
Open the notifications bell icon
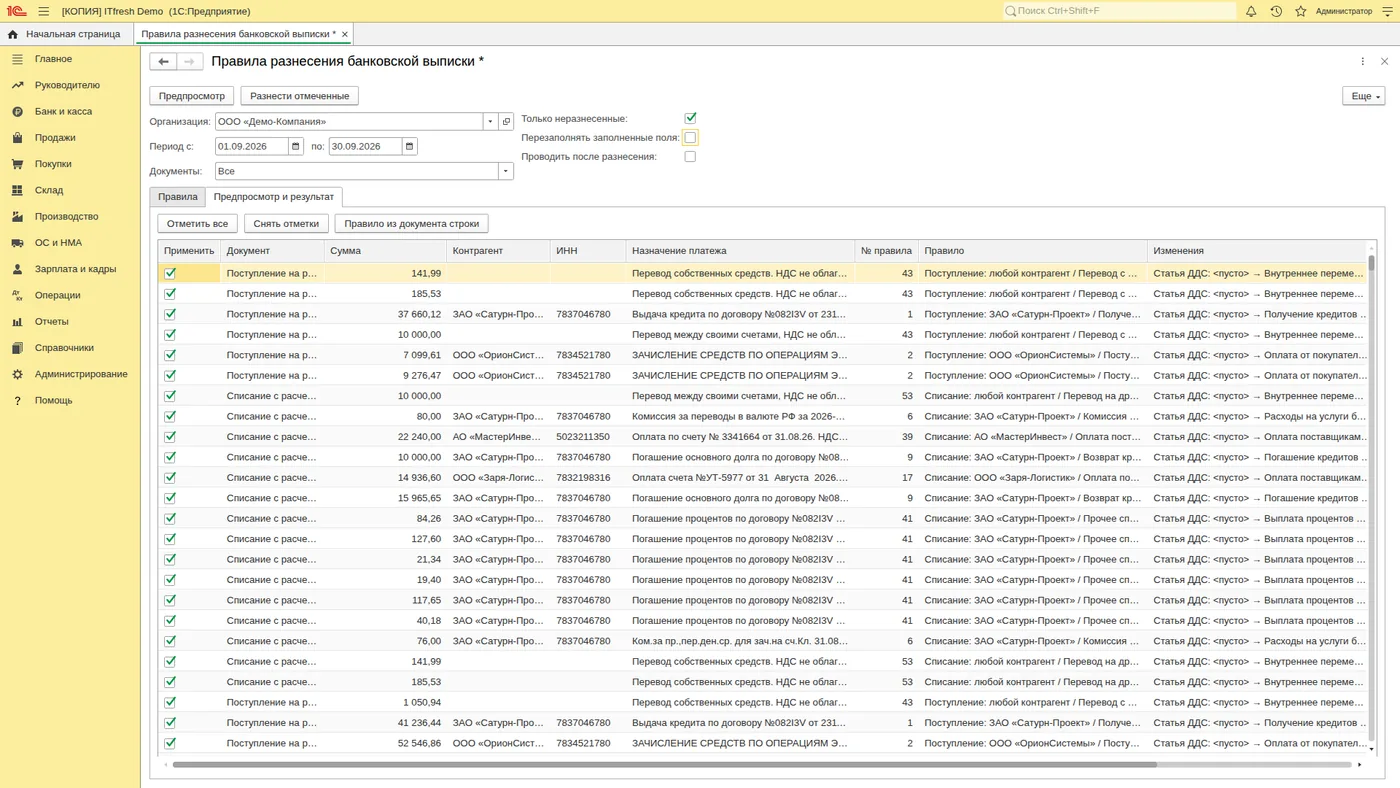[x=1251, y=11]
